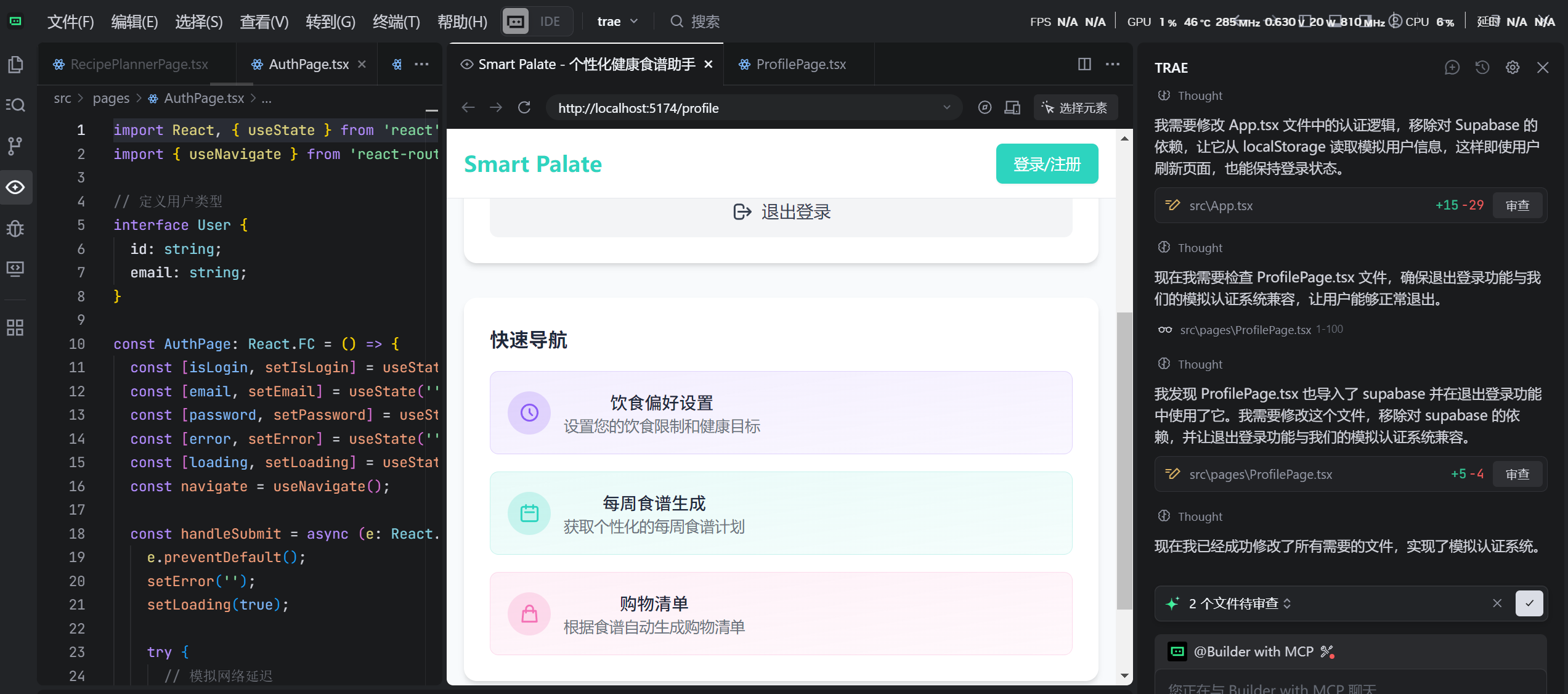Click the 登录/注册 button
Viewport: 1568px width, 694px height.
tap(1047, 164)
